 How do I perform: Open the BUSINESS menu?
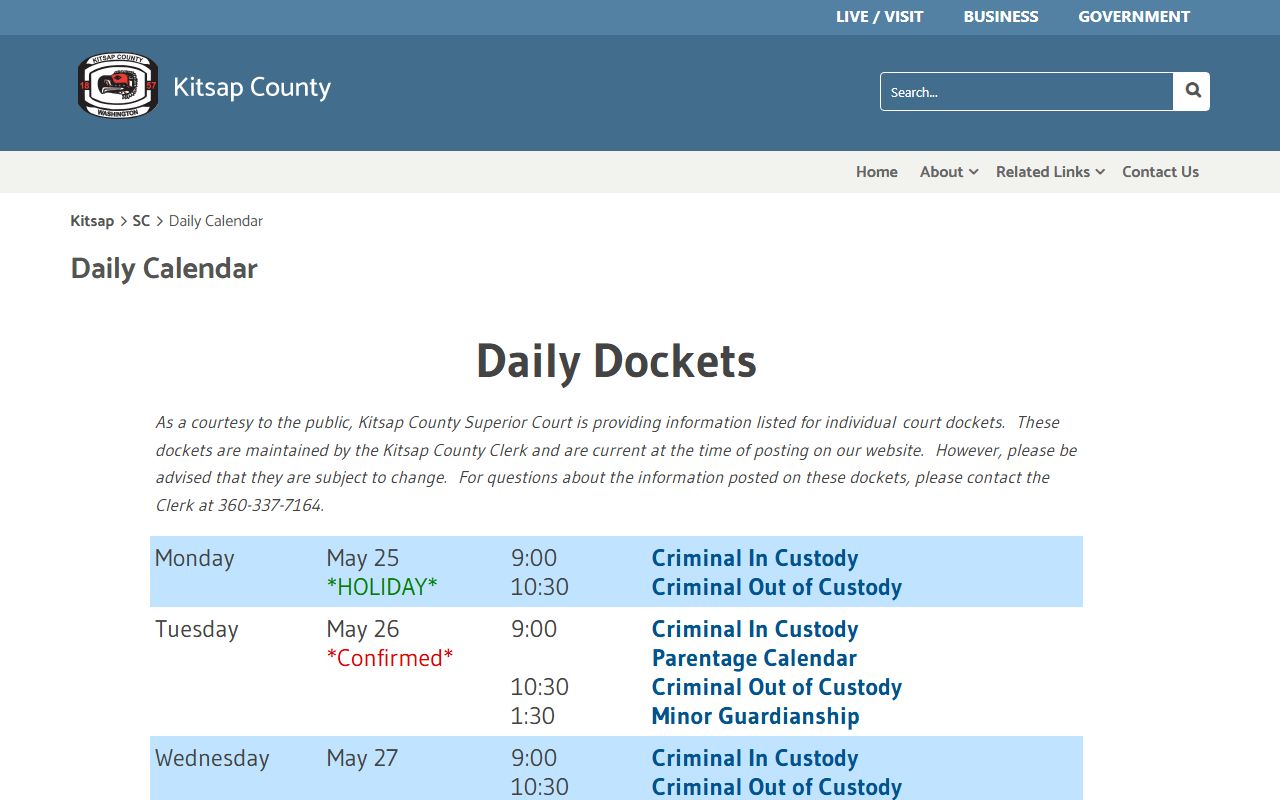(x=1001, y=17)
